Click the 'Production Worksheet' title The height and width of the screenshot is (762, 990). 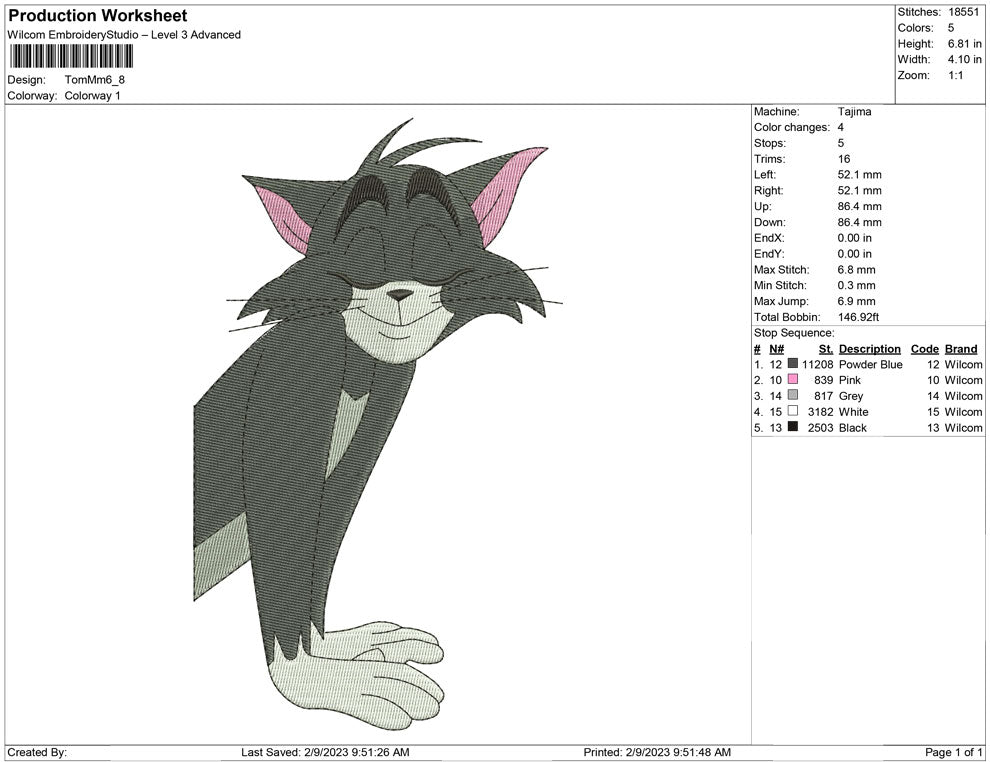[98, 16]
